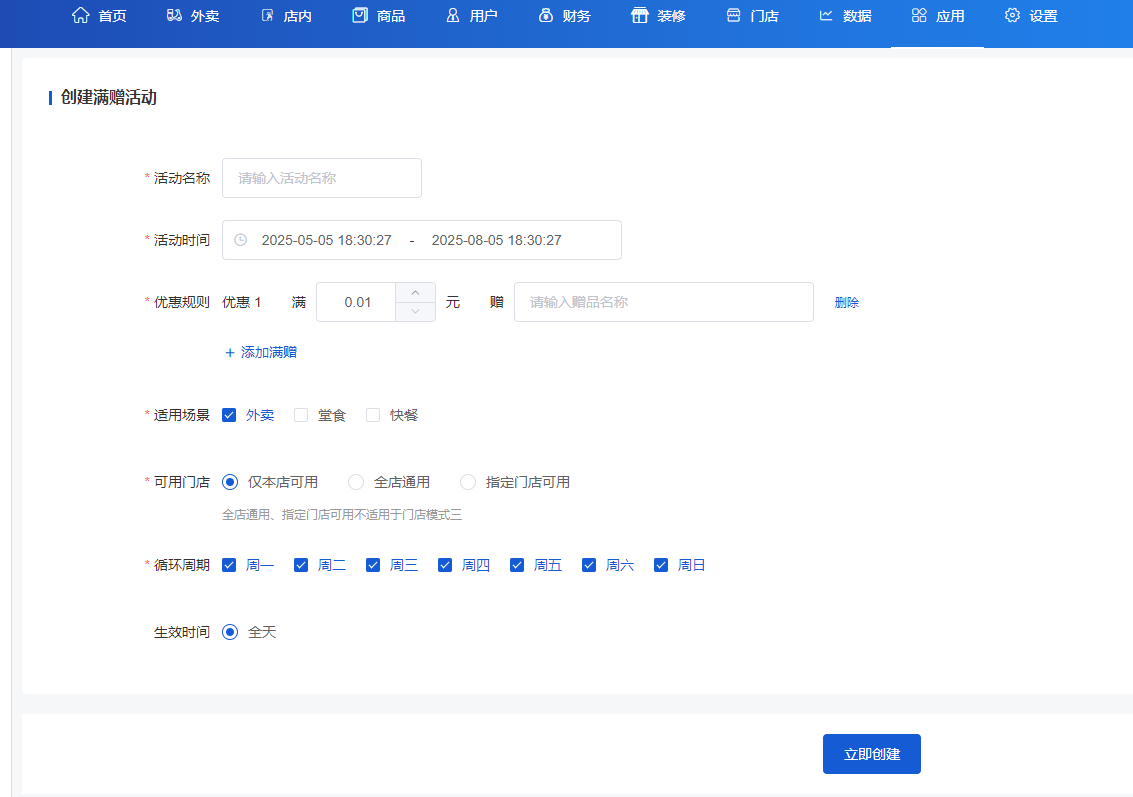Focus the 请输入赠品名称 input field
This screenshot has width=1133, height=797.
(x=663, y=302)
